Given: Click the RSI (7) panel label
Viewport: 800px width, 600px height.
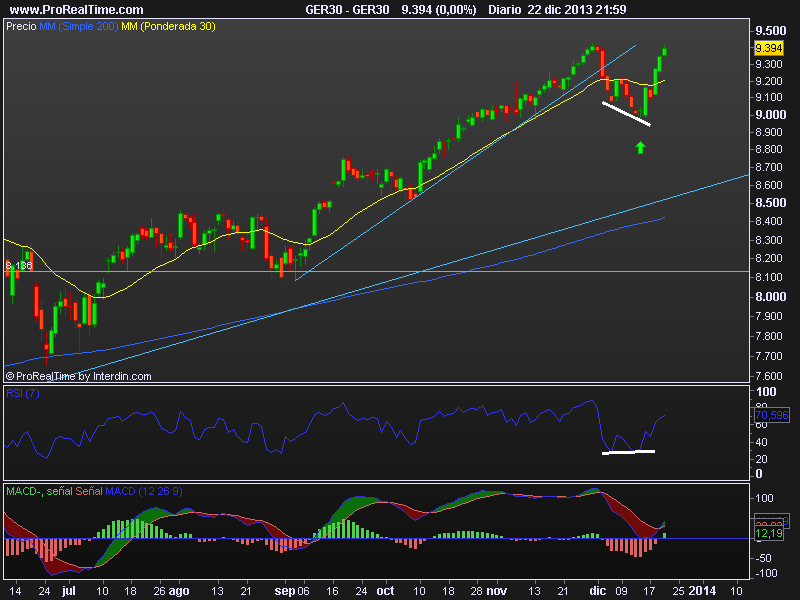Looking at the screenshot, I should (22, 393).
